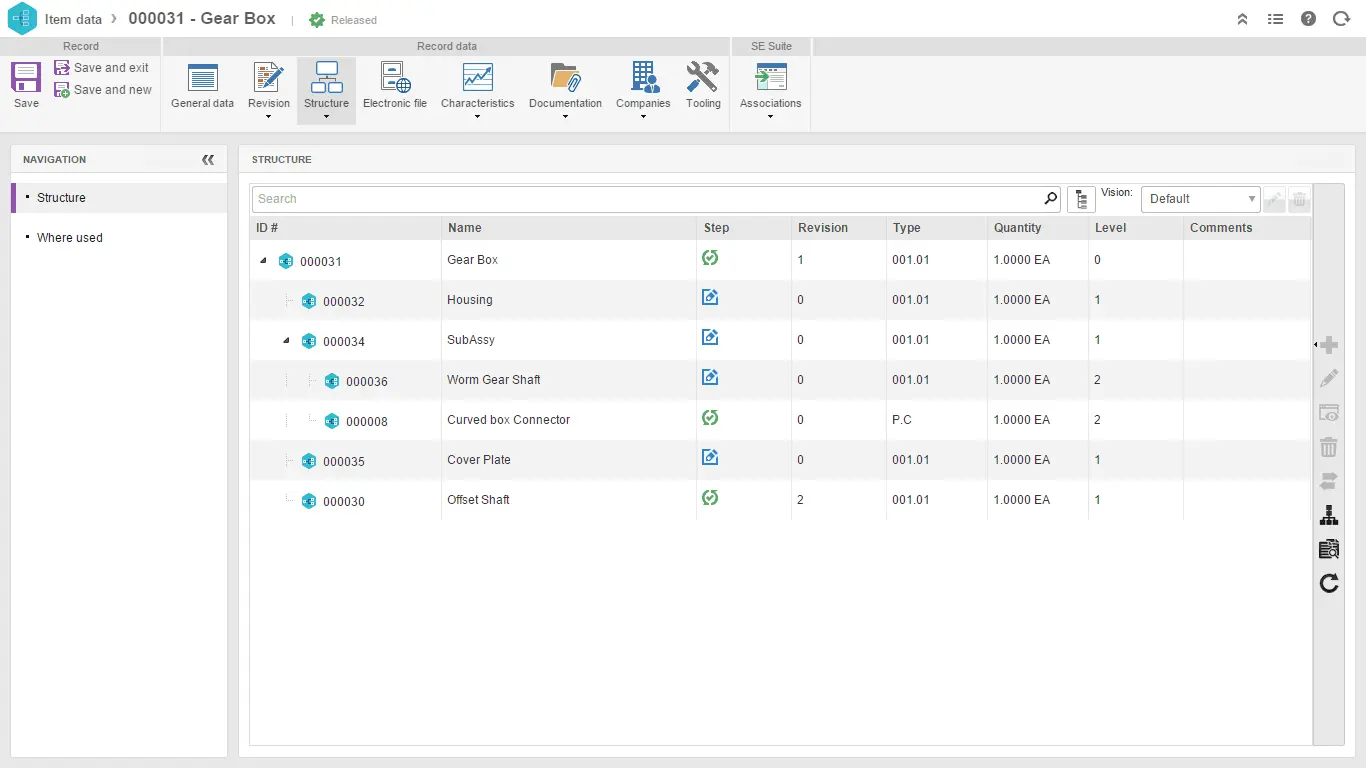Click Save and exit button
This screenshot has width=1366, height=768.
pyautogui.click(x=102, y=68)
